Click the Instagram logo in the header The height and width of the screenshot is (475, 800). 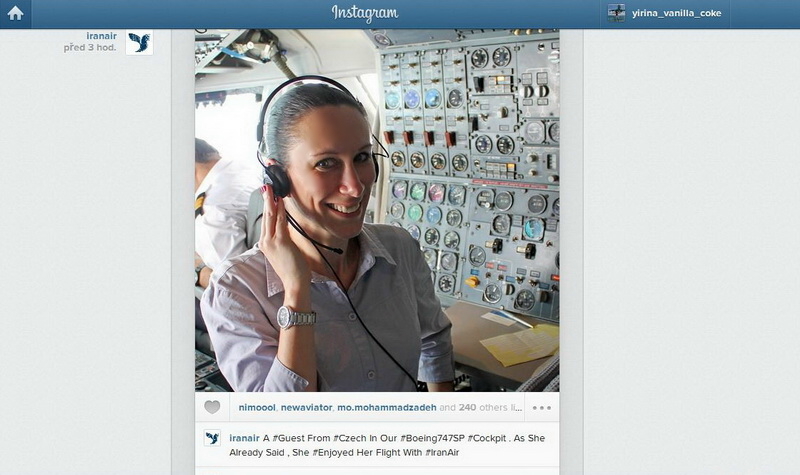[x=365, y=13]
